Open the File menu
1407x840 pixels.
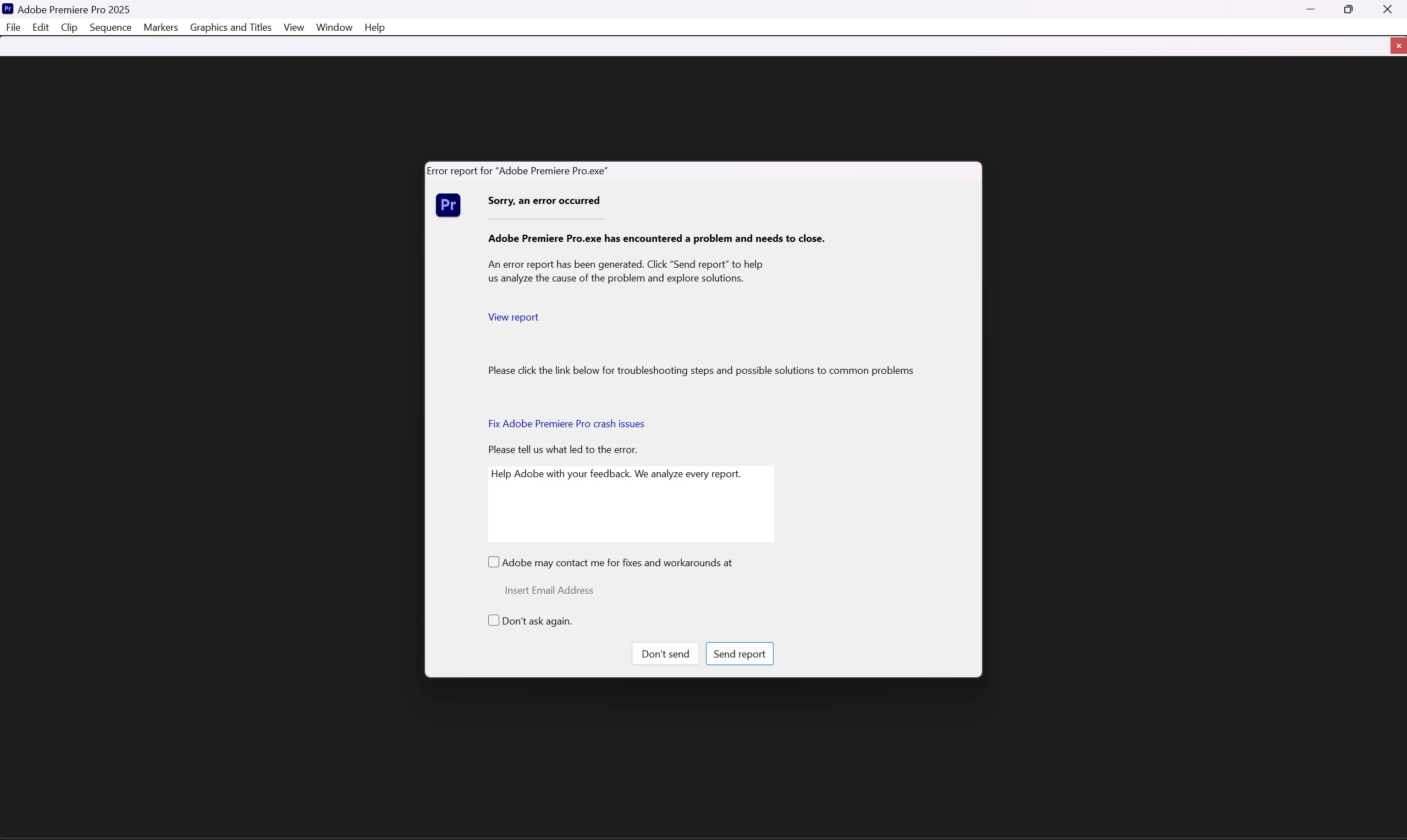(13, 27)
